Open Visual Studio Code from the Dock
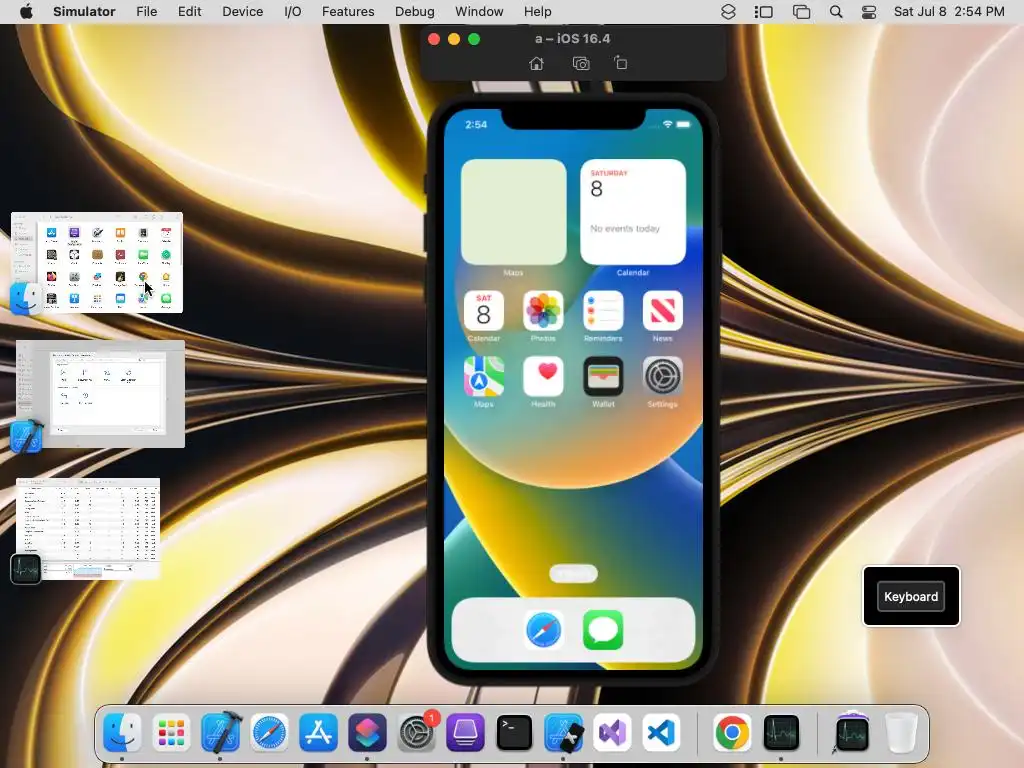This screenshot has height=768, width=1024. coord(661,732)
